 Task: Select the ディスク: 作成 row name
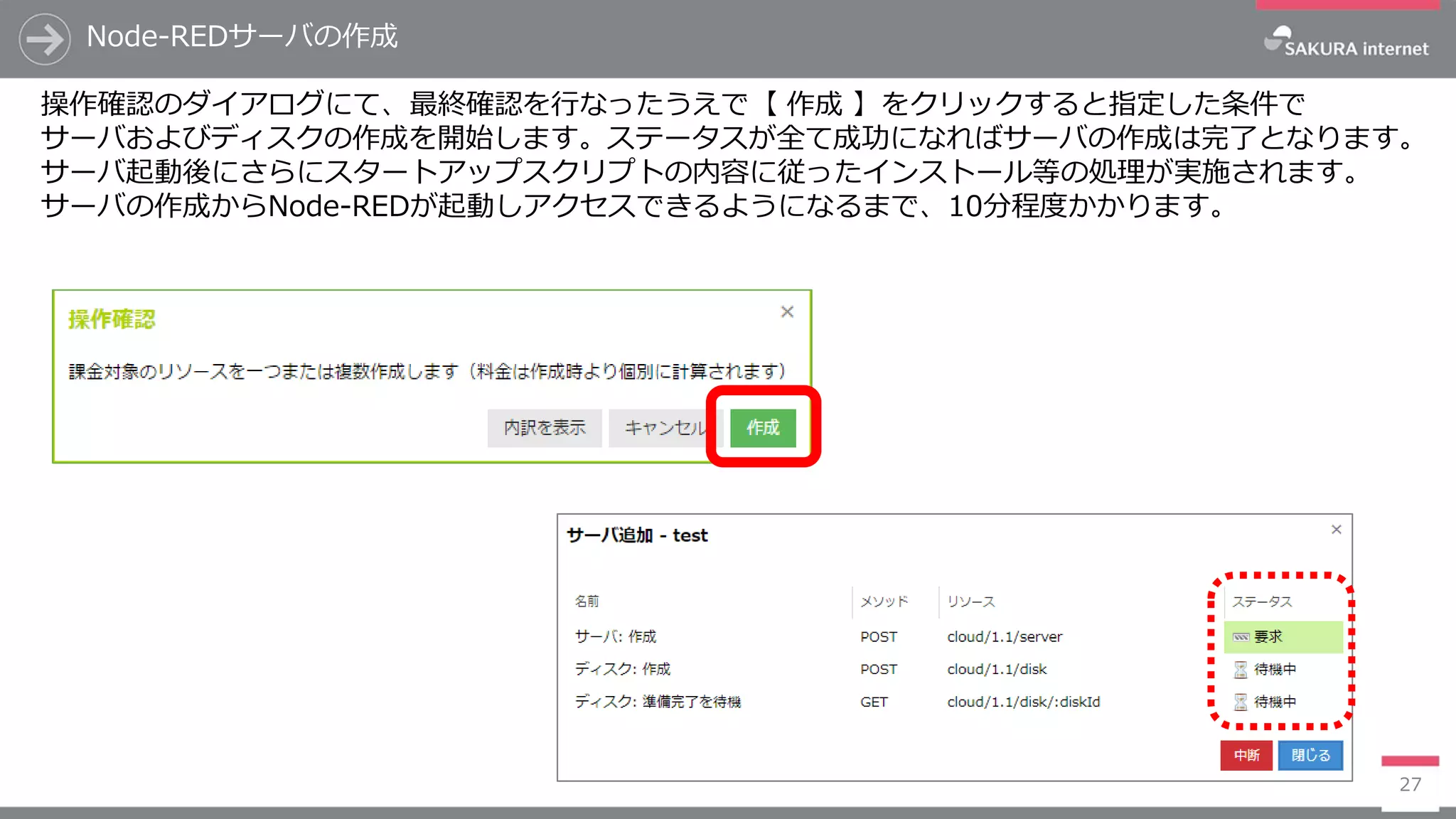tap(623, 669)
